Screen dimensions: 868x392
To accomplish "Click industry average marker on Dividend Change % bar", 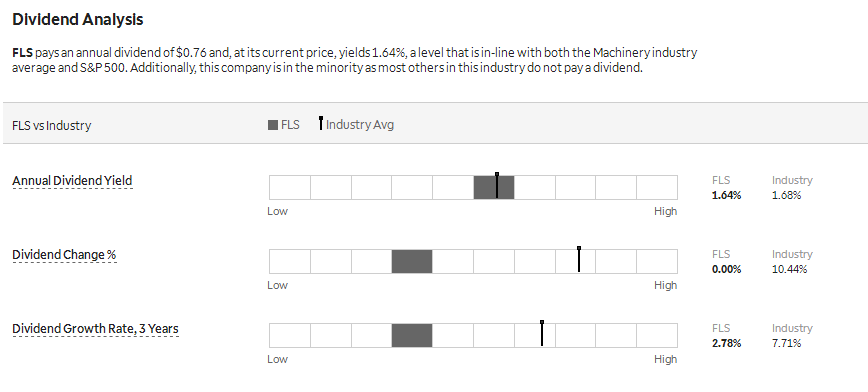I will point(579,259).
